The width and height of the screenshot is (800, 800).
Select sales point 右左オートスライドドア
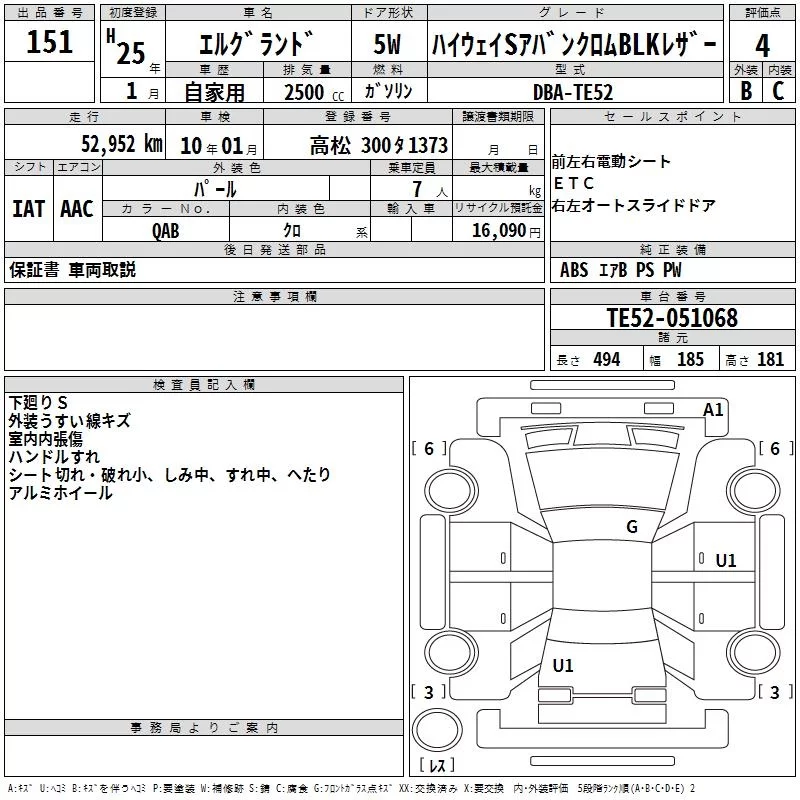click(634, 205)
